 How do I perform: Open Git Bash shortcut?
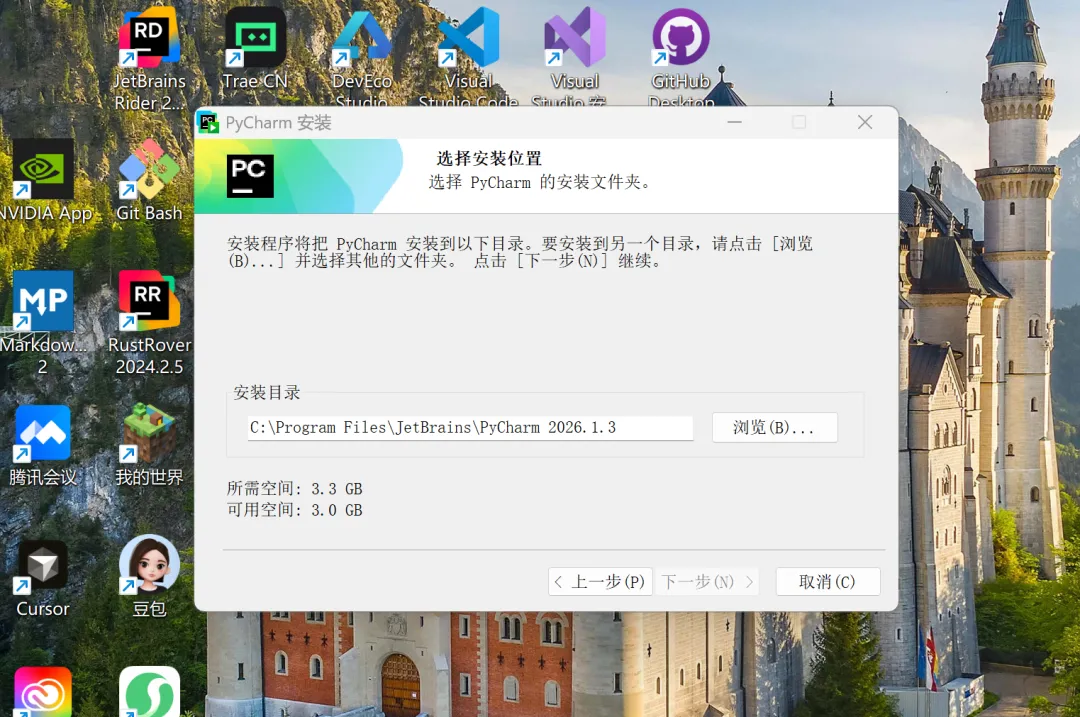click(x=149, y=180)
